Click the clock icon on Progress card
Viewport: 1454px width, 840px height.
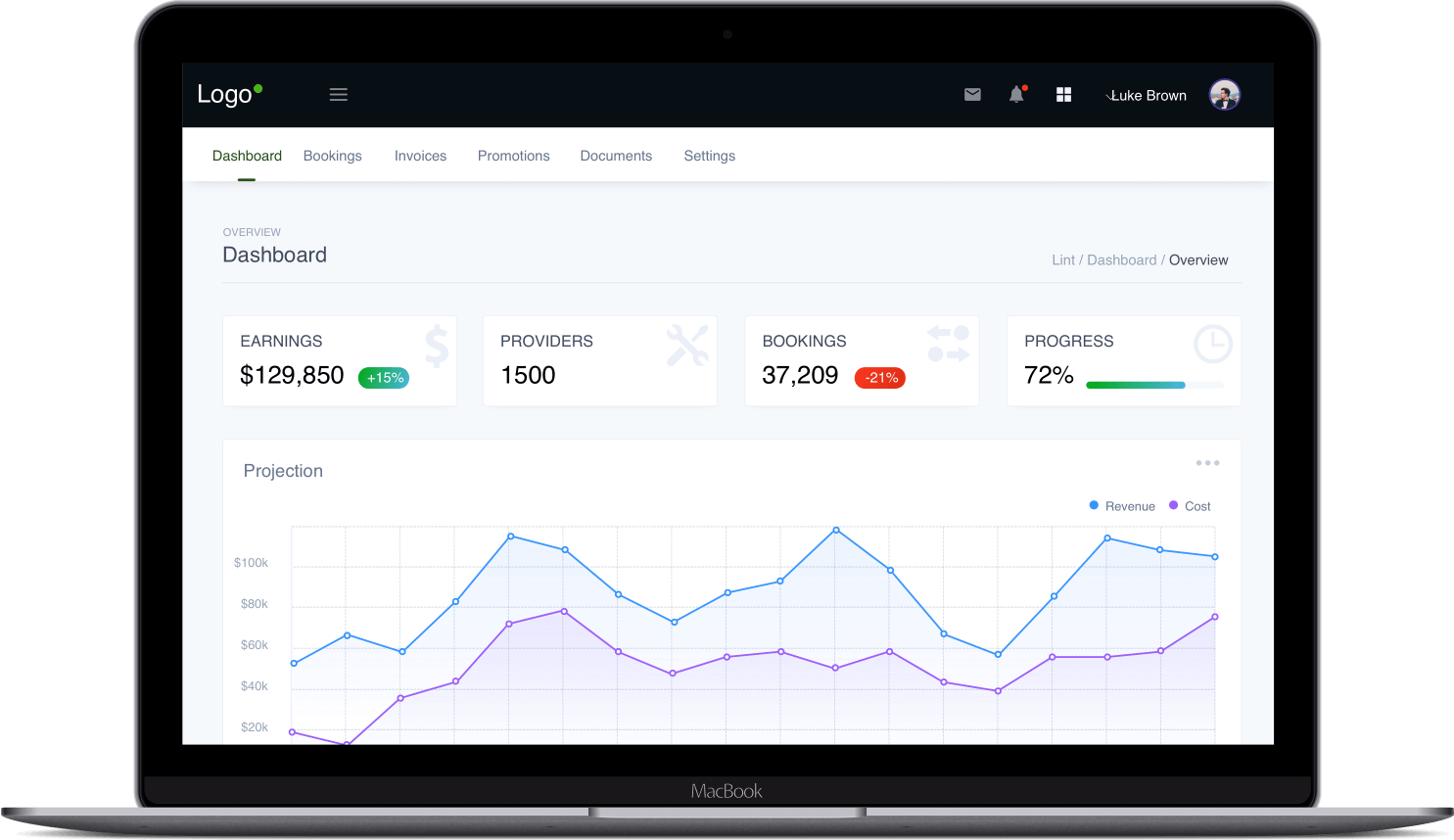(x=1212, y=344)
